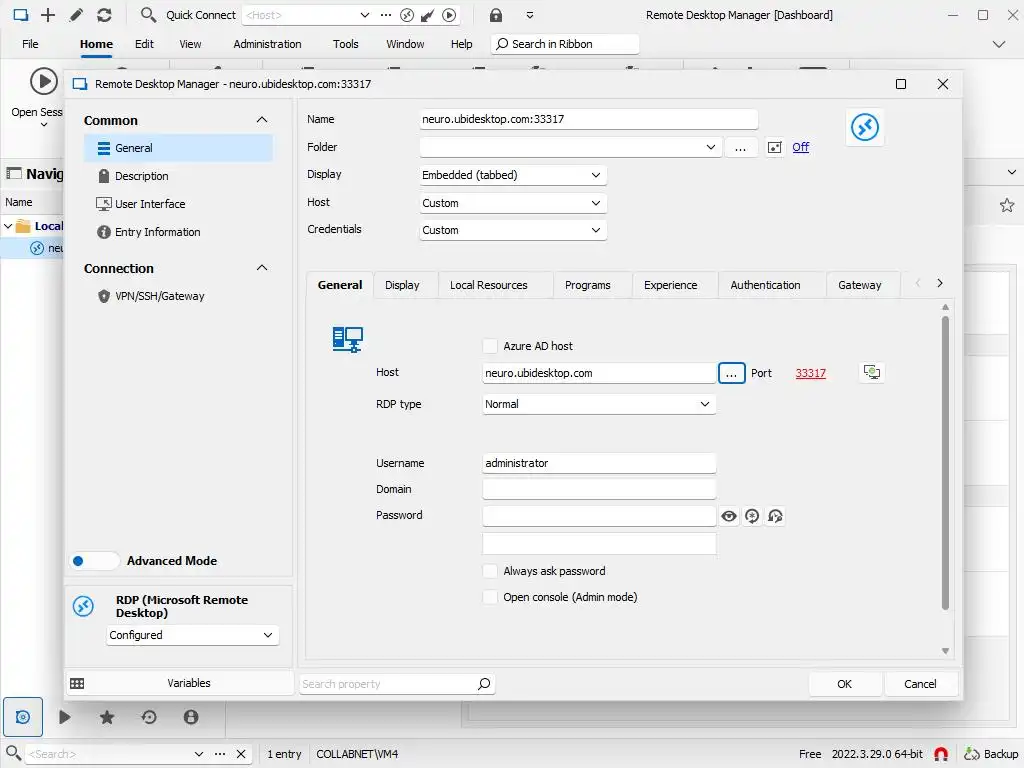
Task: Click the Off link next to Folder
Action: pyautogui.click(x=801, y=147)
